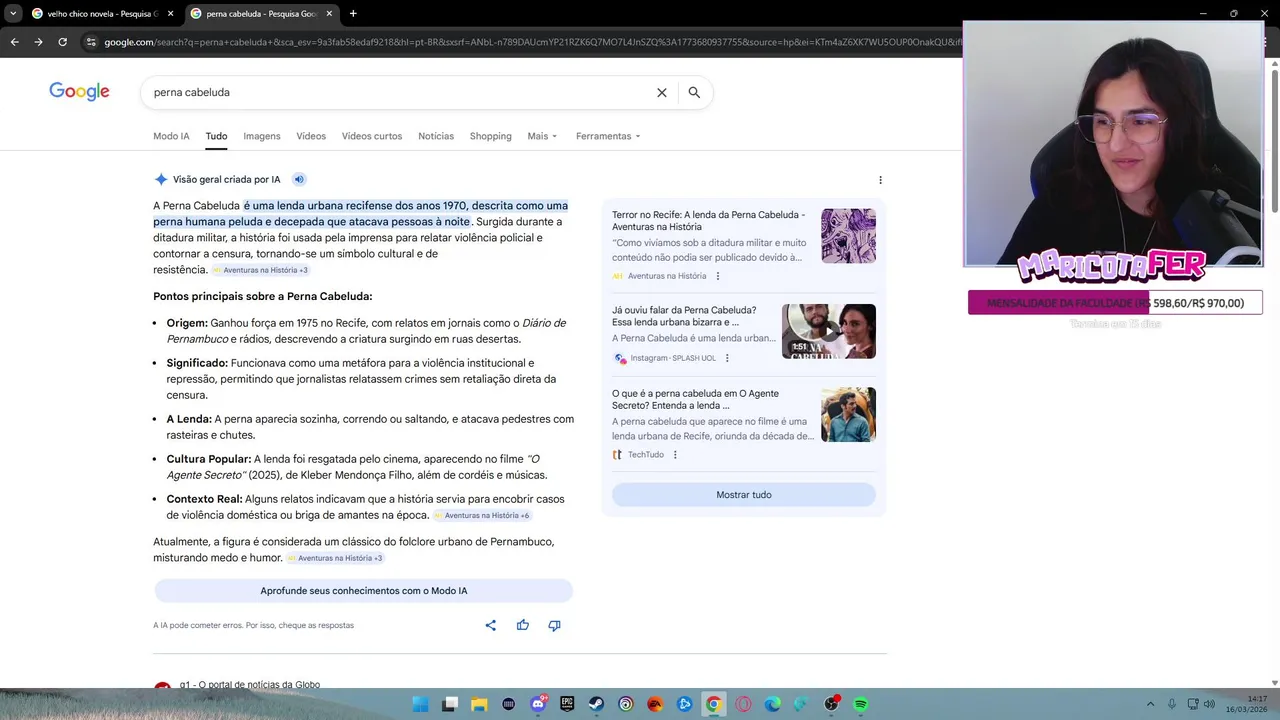Click the page vertical scrollbar

point(1274,140)
